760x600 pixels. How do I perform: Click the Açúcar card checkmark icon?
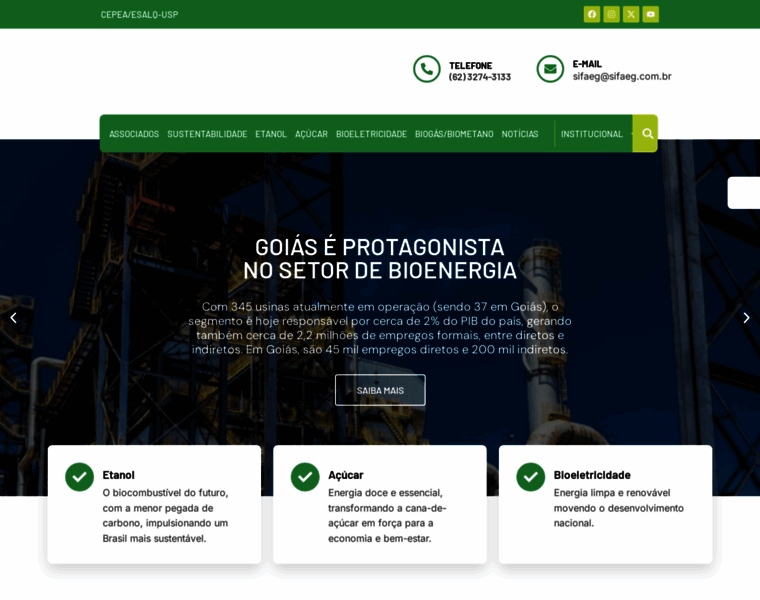click(x=305, y=477)
